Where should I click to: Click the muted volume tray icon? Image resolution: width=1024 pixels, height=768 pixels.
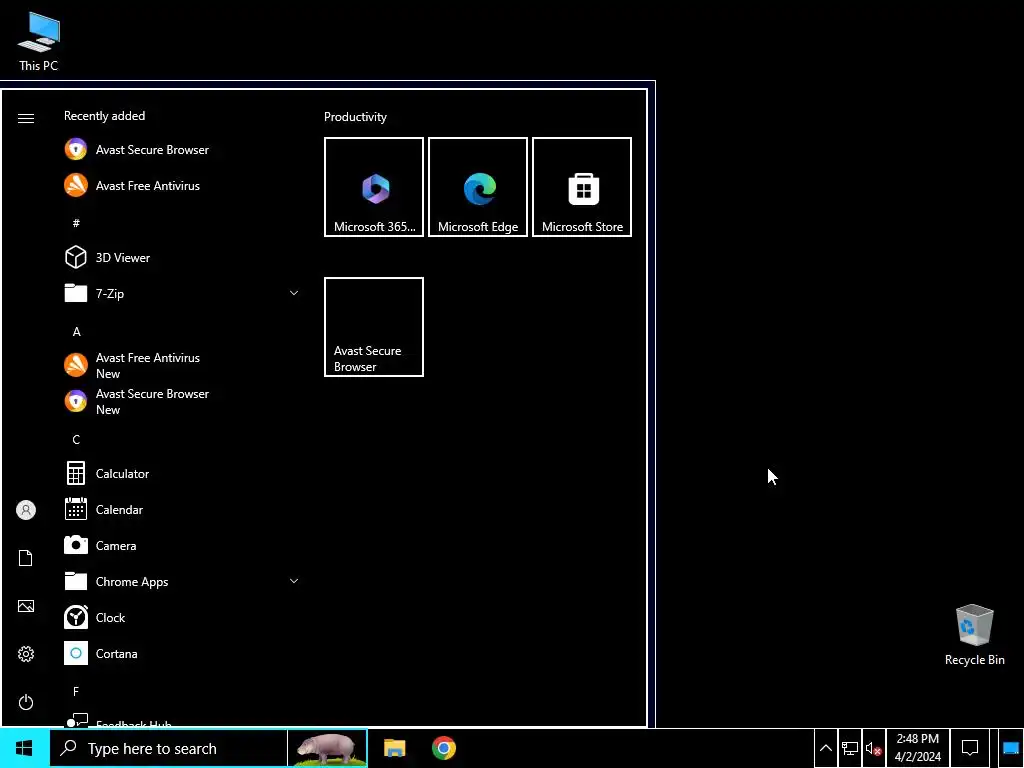coord(874,748)
